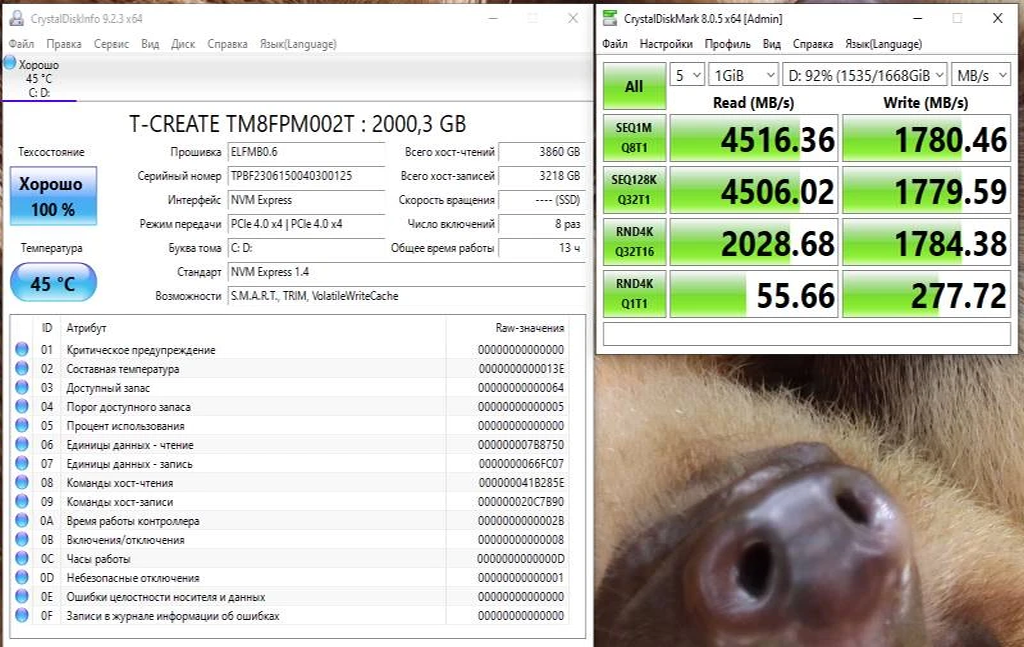Click status circle for attribute 06 Единицы данных - чтение

point(22,444)
